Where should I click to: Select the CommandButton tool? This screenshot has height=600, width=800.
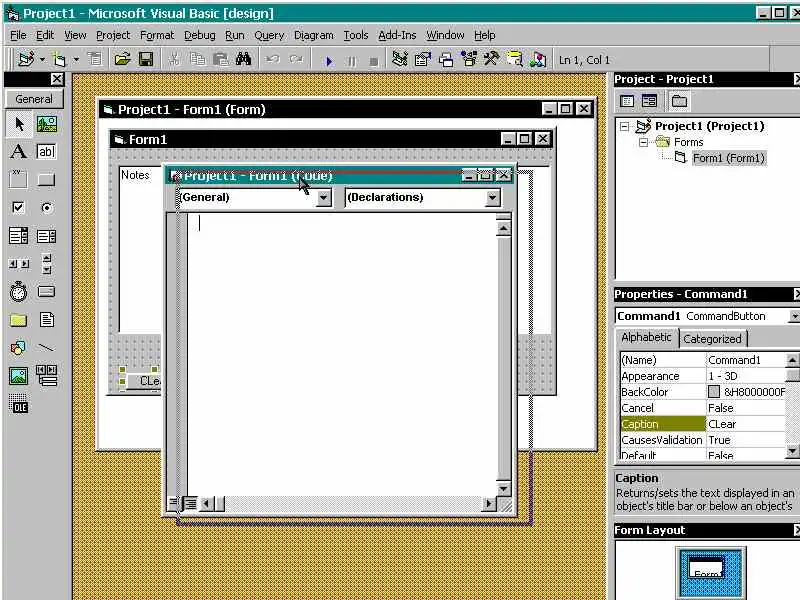[46, 180]
